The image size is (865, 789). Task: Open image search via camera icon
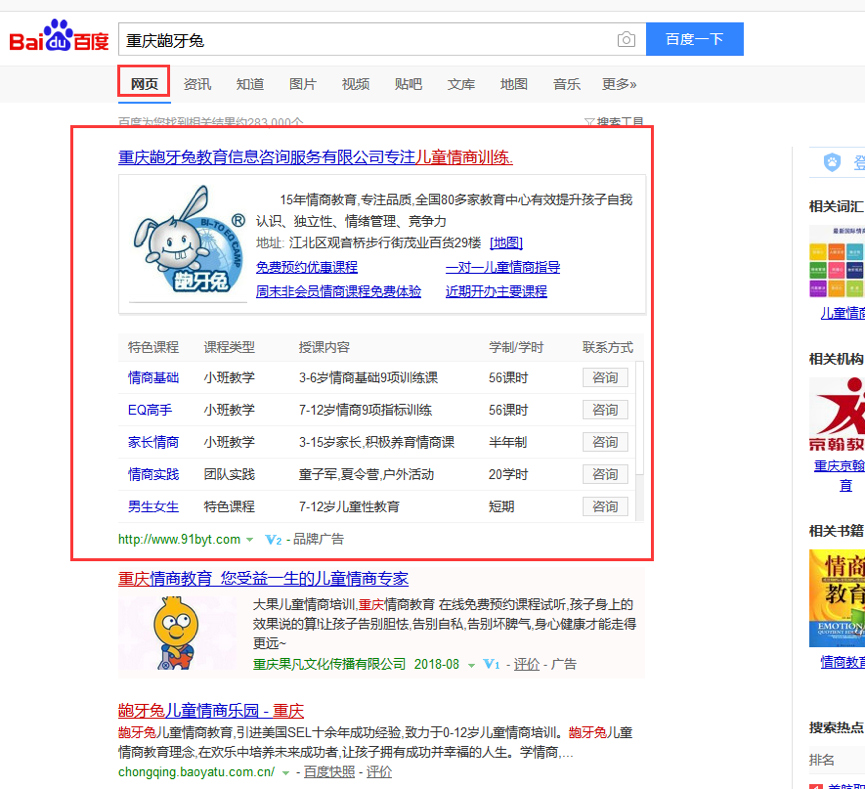pos(626,40)
